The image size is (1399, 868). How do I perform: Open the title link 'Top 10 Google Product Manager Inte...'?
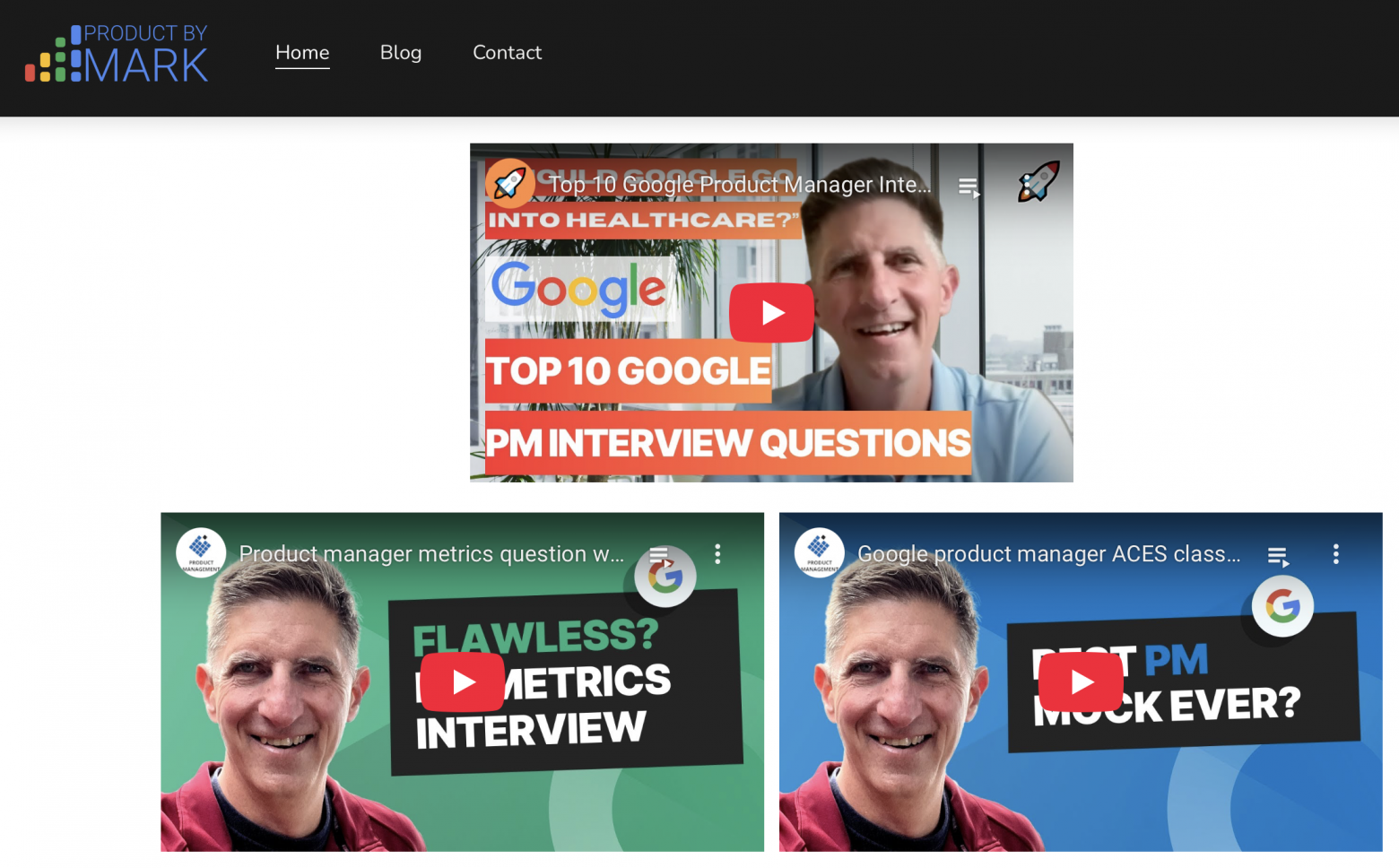740,185
